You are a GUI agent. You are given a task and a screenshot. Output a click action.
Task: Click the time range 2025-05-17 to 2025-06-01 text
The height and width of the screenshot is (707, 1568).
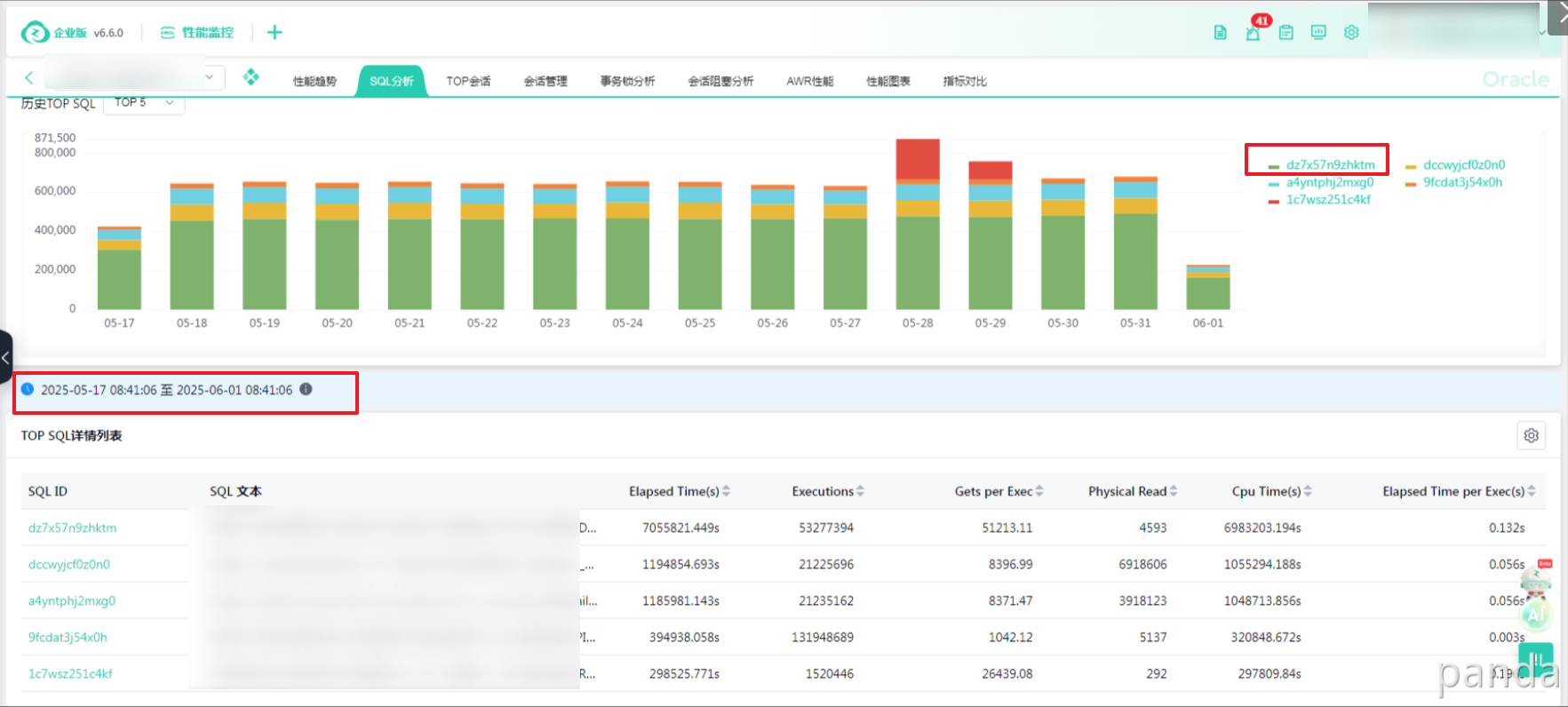click(166, 390)
